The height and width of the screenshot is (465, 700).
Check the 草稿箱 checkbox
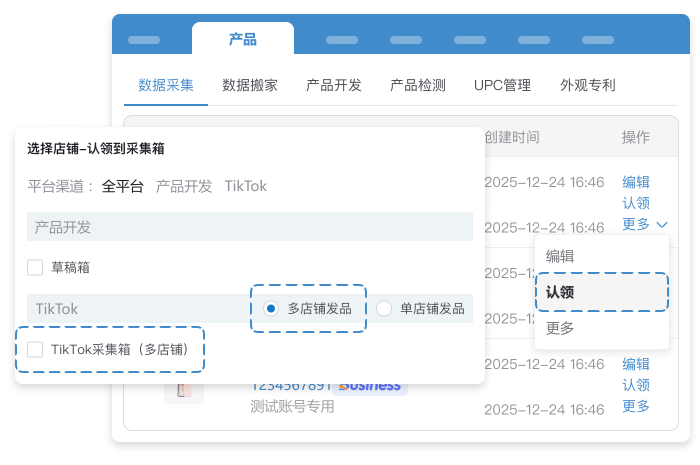35,268
